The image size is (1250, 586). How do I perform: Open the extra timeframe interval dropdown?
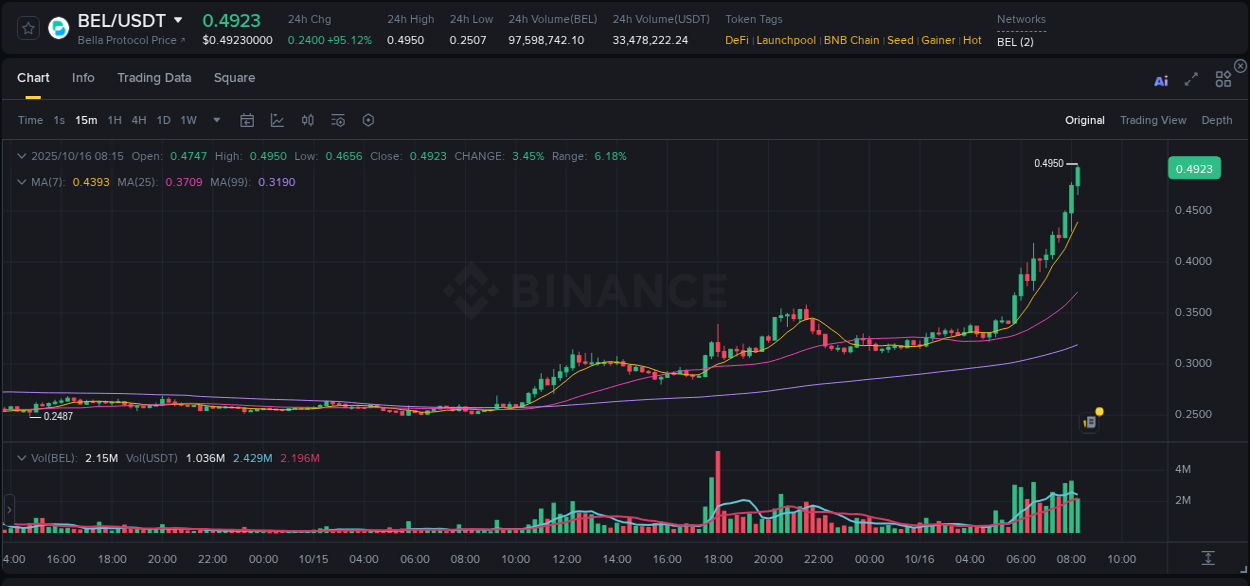tap(215, 120)
